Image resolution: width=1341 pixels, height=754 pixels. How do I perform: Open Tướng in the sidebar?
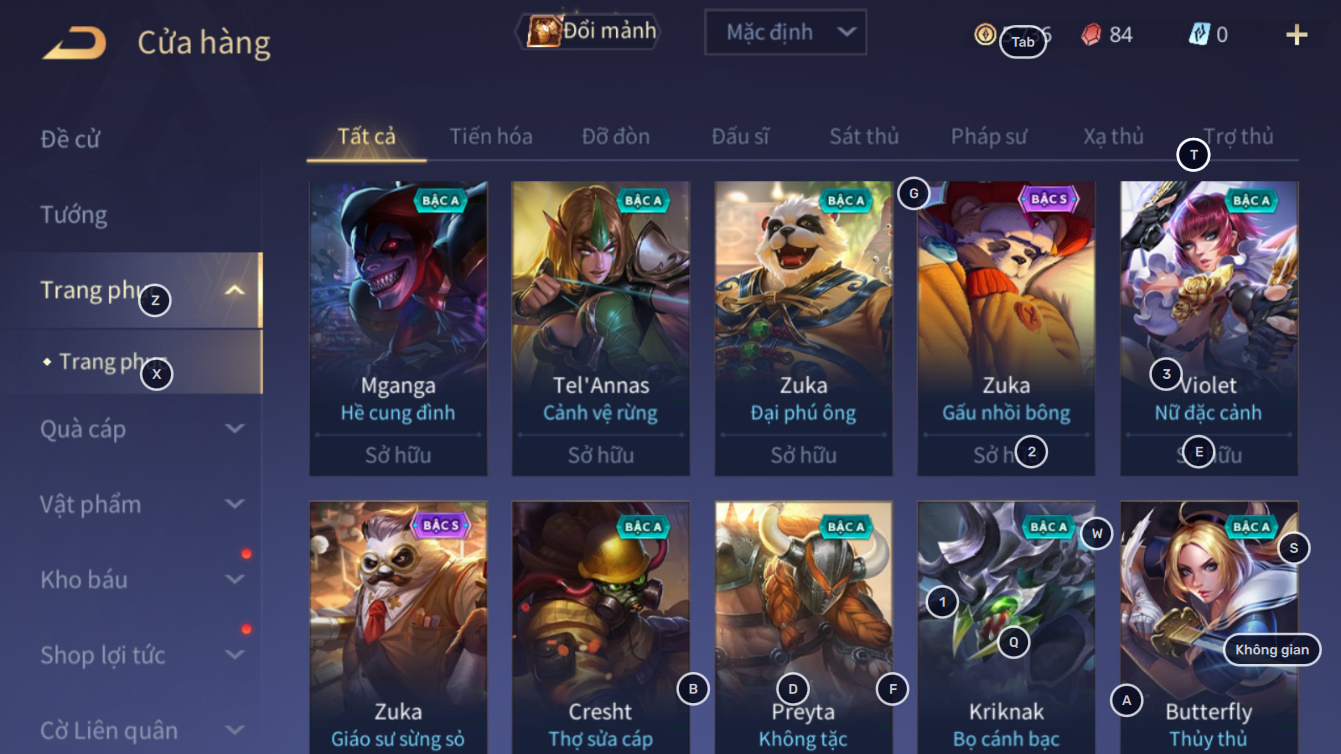tap(74, 215)
